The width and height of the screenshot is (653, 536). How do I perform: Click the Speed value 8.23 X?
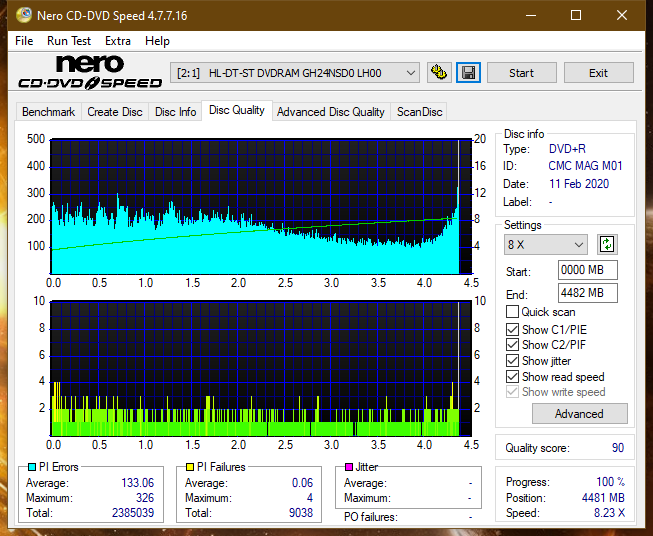tap(609, 513)
